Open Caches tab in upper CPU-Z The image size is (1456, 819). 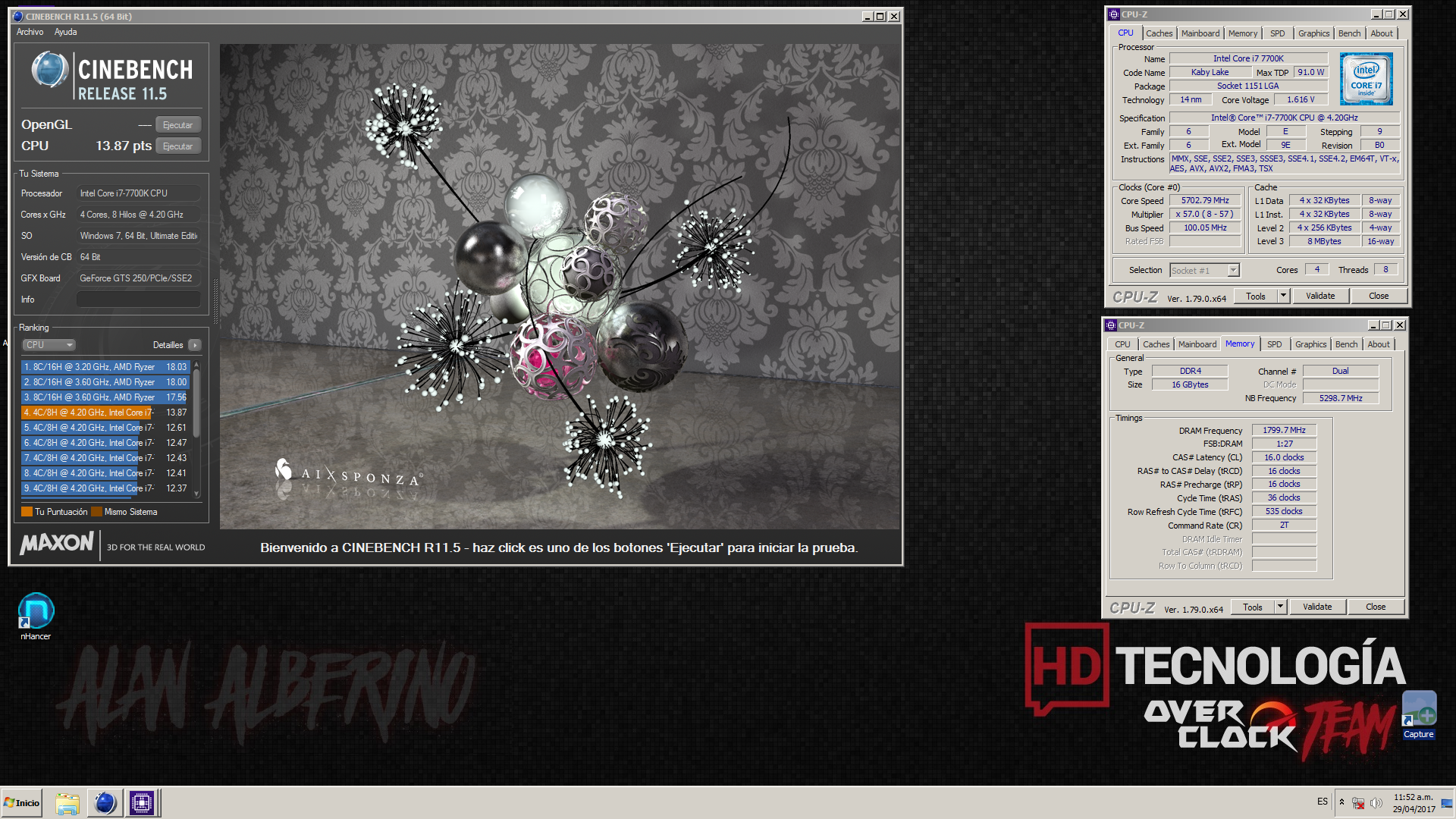(1159, 33)
